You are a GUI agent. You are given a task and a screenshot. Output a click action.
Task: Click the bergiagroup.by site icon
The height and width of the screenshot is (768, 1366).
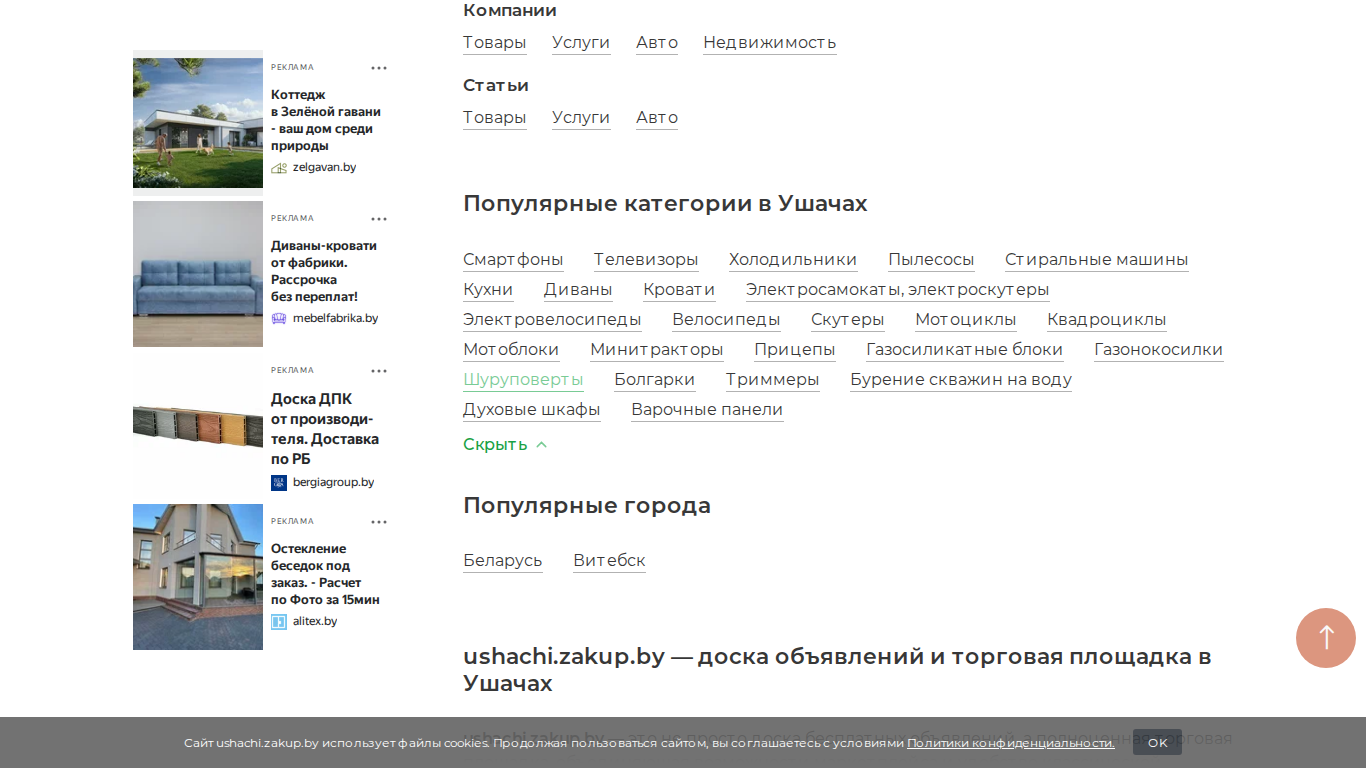(279, 483)
